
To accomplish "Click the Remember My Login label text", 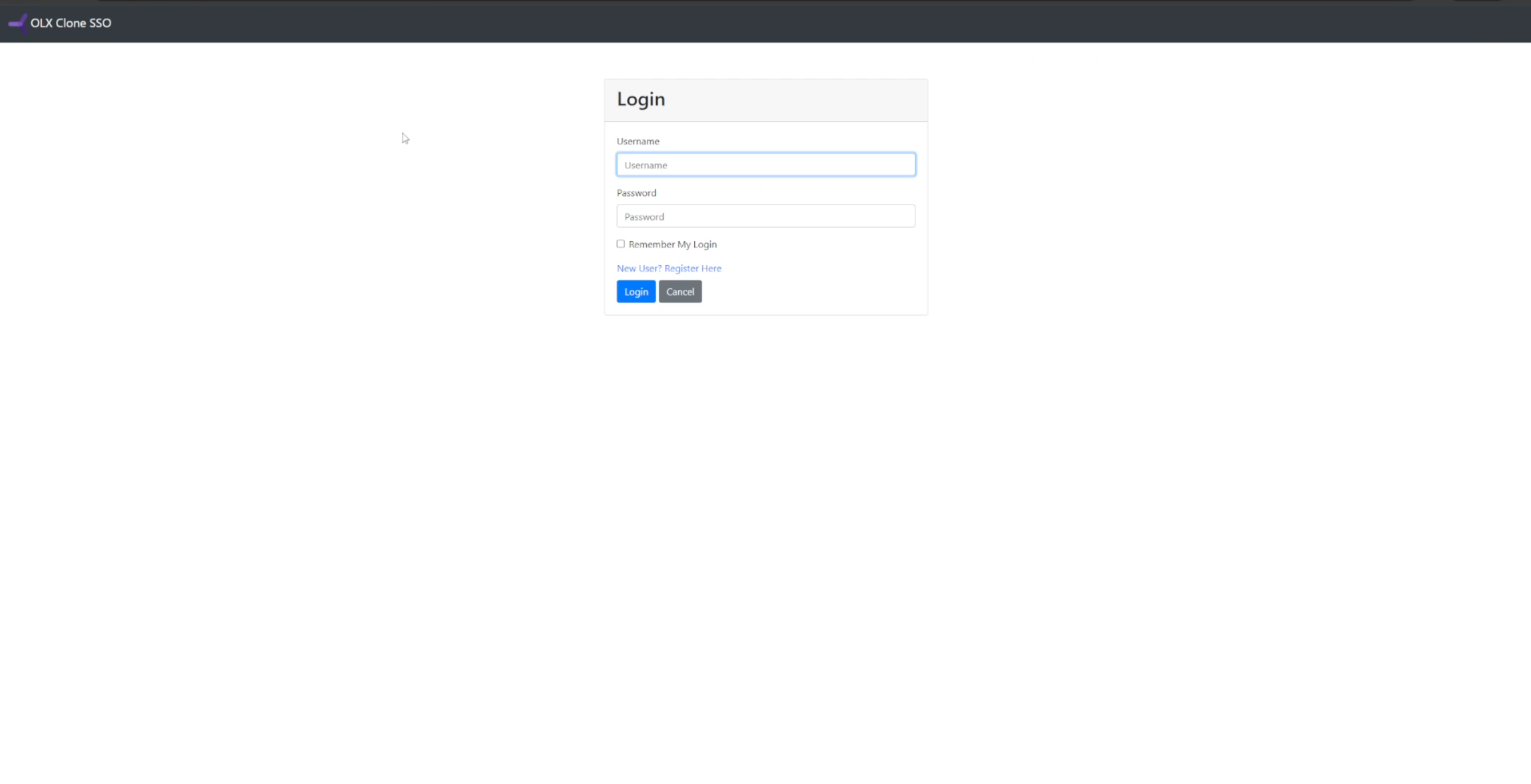I will [x=672, y=244].
